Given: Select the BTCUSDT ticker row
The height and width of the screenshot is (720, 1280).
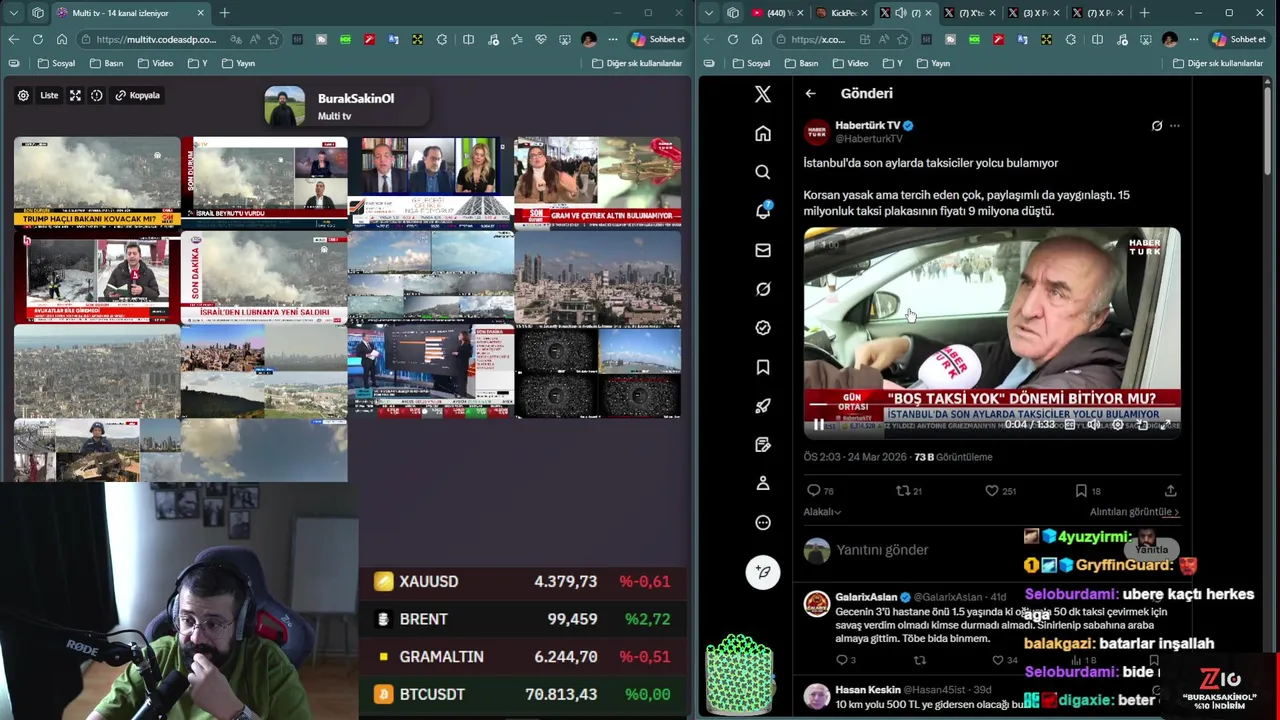Looking at the screenshot, I should 522,694.
